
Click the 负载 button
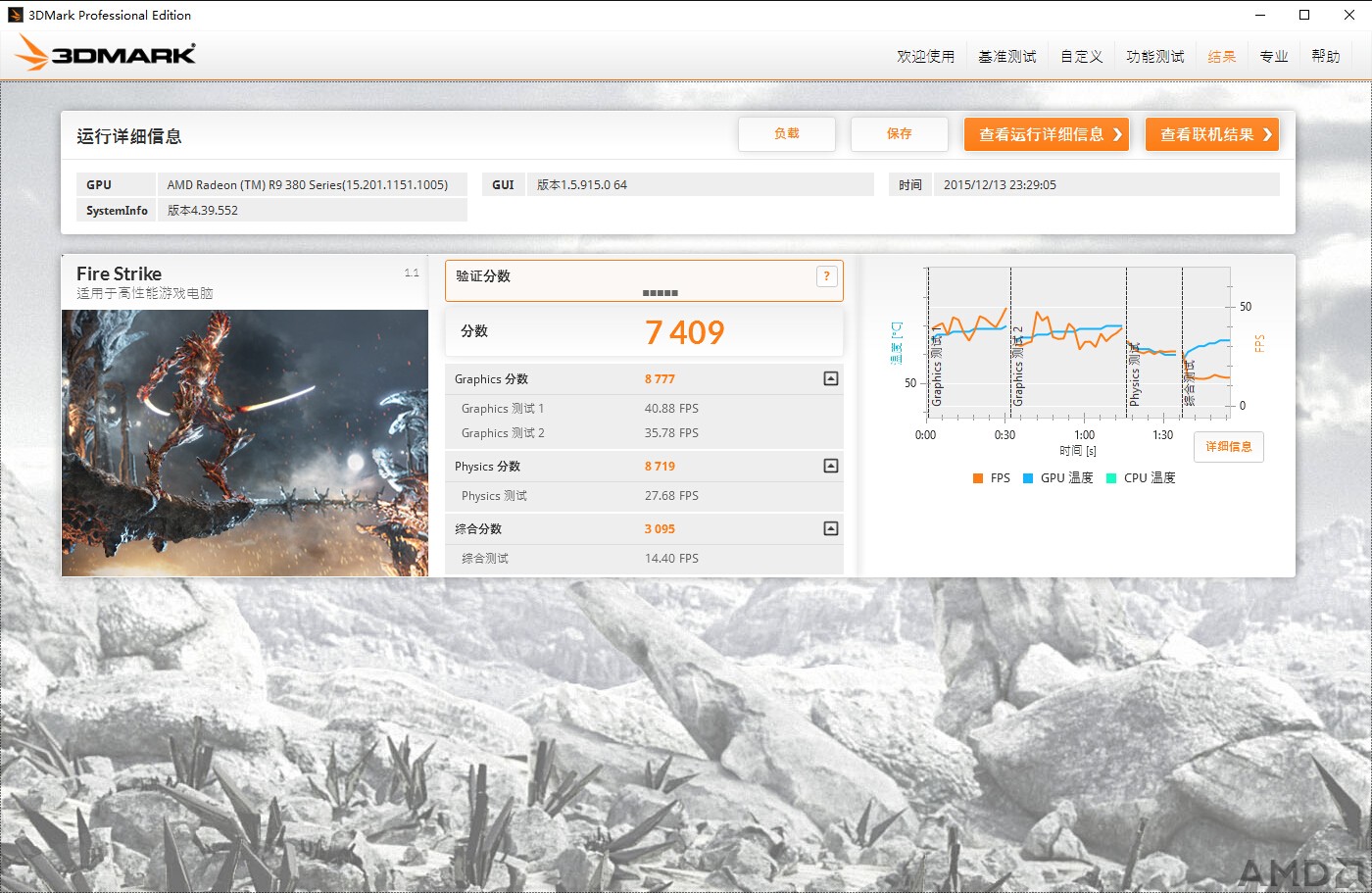pos(787,134)
